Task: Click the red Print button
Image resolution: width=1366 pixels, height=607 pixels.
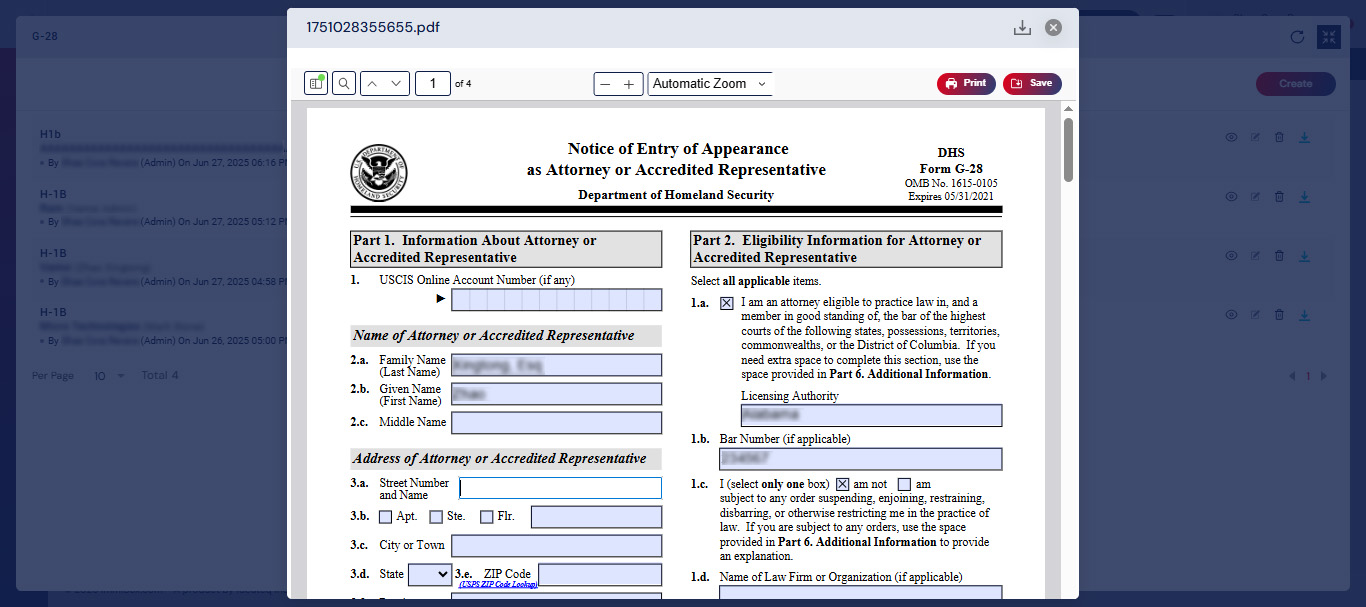Action: click(x=966, y=84)
